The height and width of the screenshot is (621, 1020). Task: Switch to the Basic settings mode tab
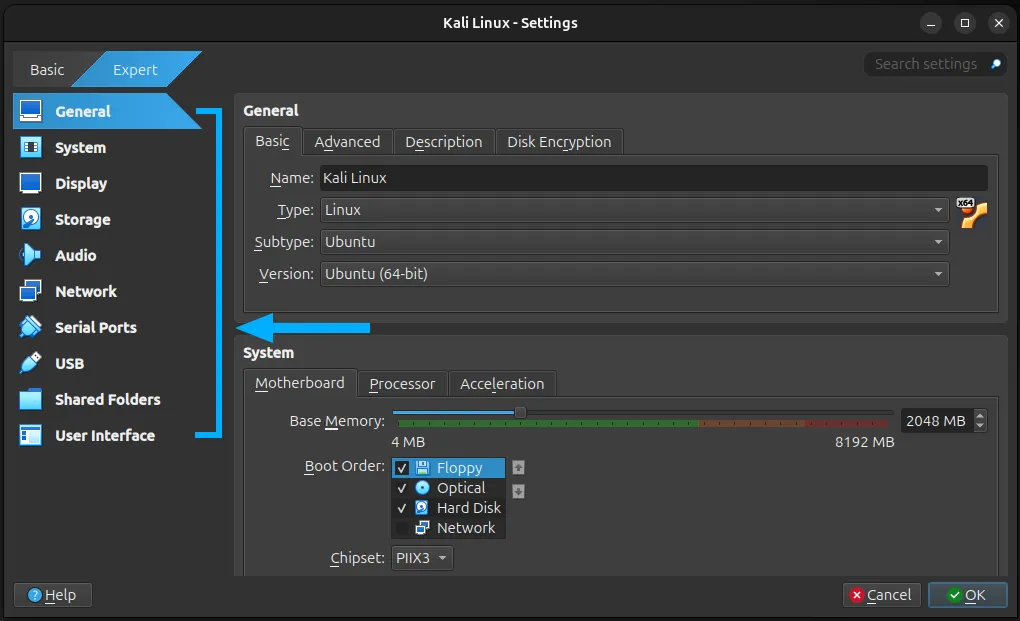pos(47,70)
